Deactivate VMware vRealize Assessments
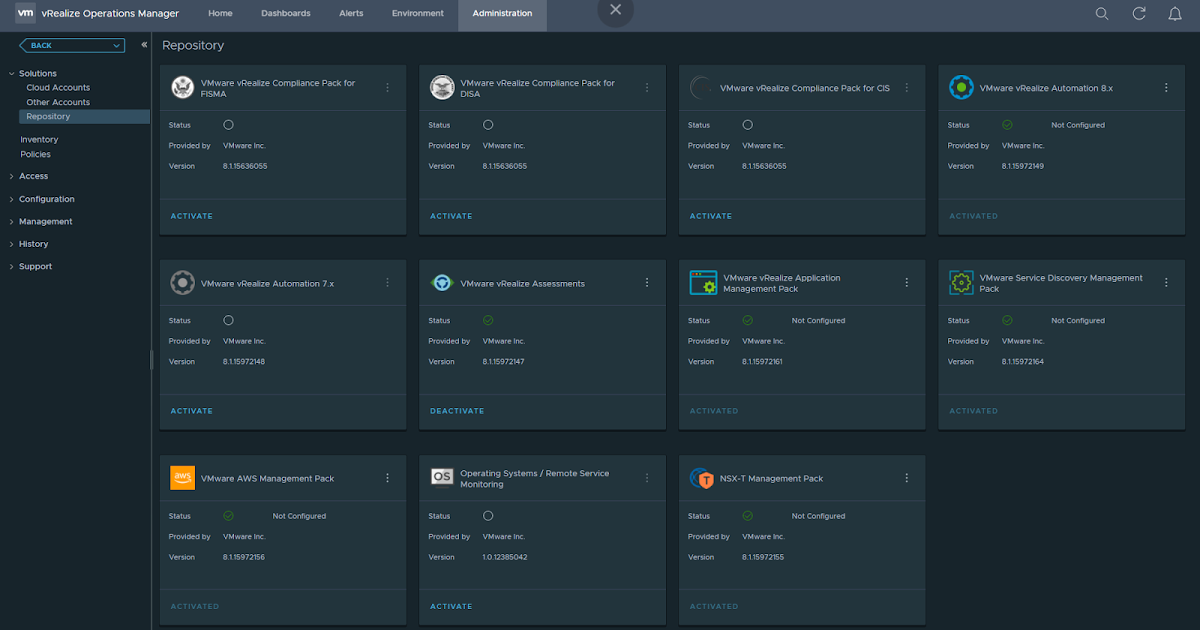 [x=457, y=411]
